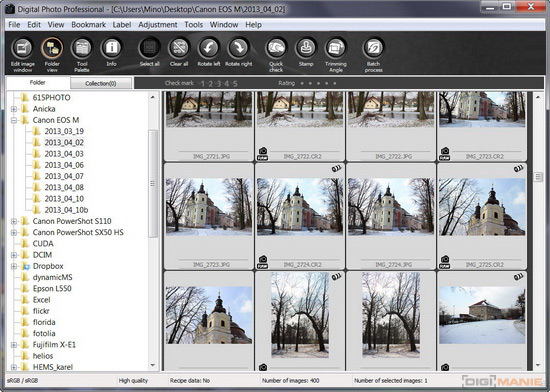The width and height of the screenshot is (550, 392).
Task: Set check mark 4
Action: click(x=227, y=83)
